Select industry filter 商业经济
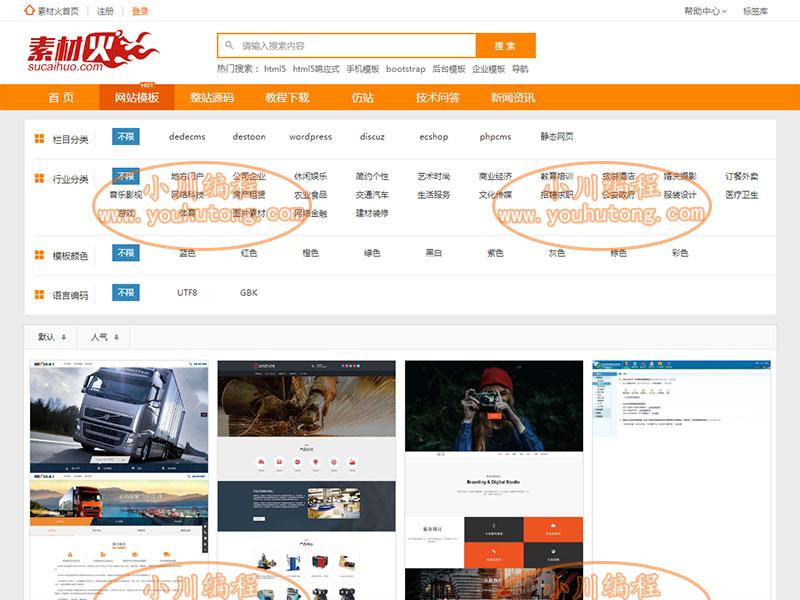The image size is (800, 600). tap(495, 176)
